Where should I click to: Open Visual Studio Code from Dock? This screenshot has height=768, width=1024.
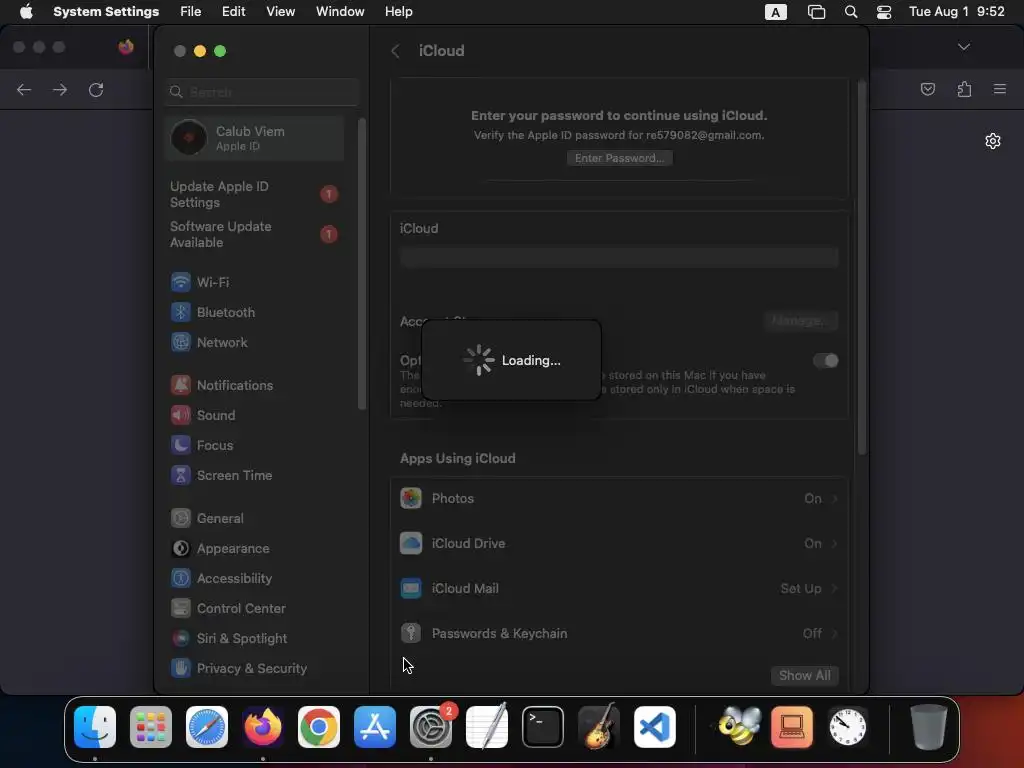click(655, 727)
